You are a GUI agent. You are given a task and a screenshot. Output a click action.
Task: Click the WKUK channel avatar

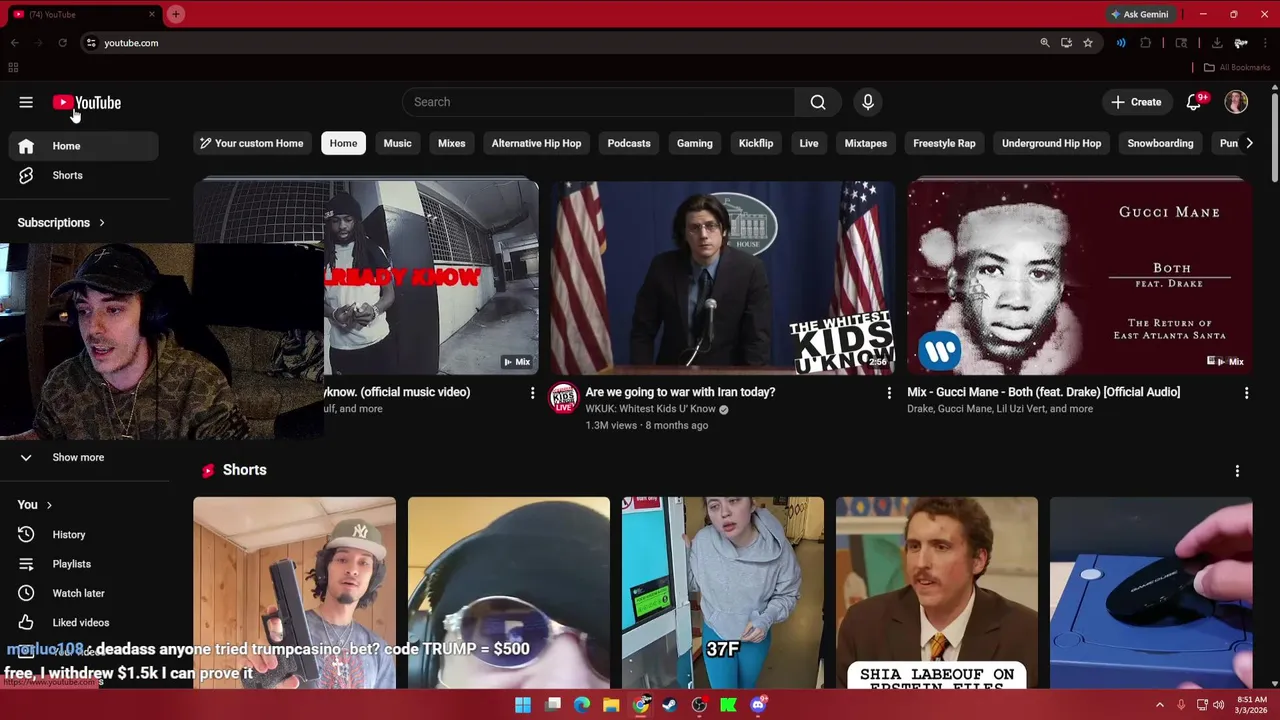[x=564, y=398]
